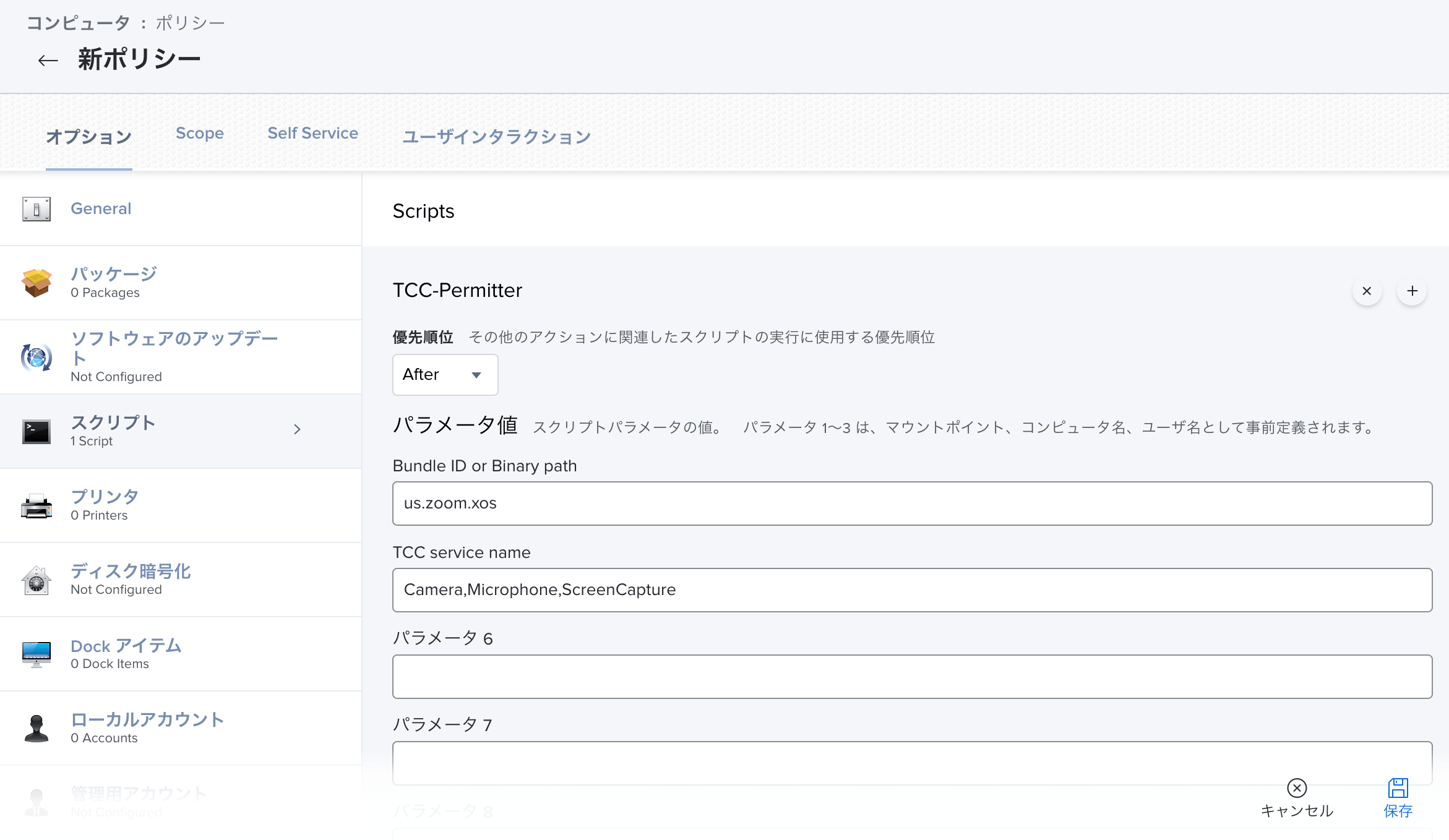Click the ローカルアカウント person icon
Image resolution: width=1449 pixels, height=840 pixels.
point(37,728)
